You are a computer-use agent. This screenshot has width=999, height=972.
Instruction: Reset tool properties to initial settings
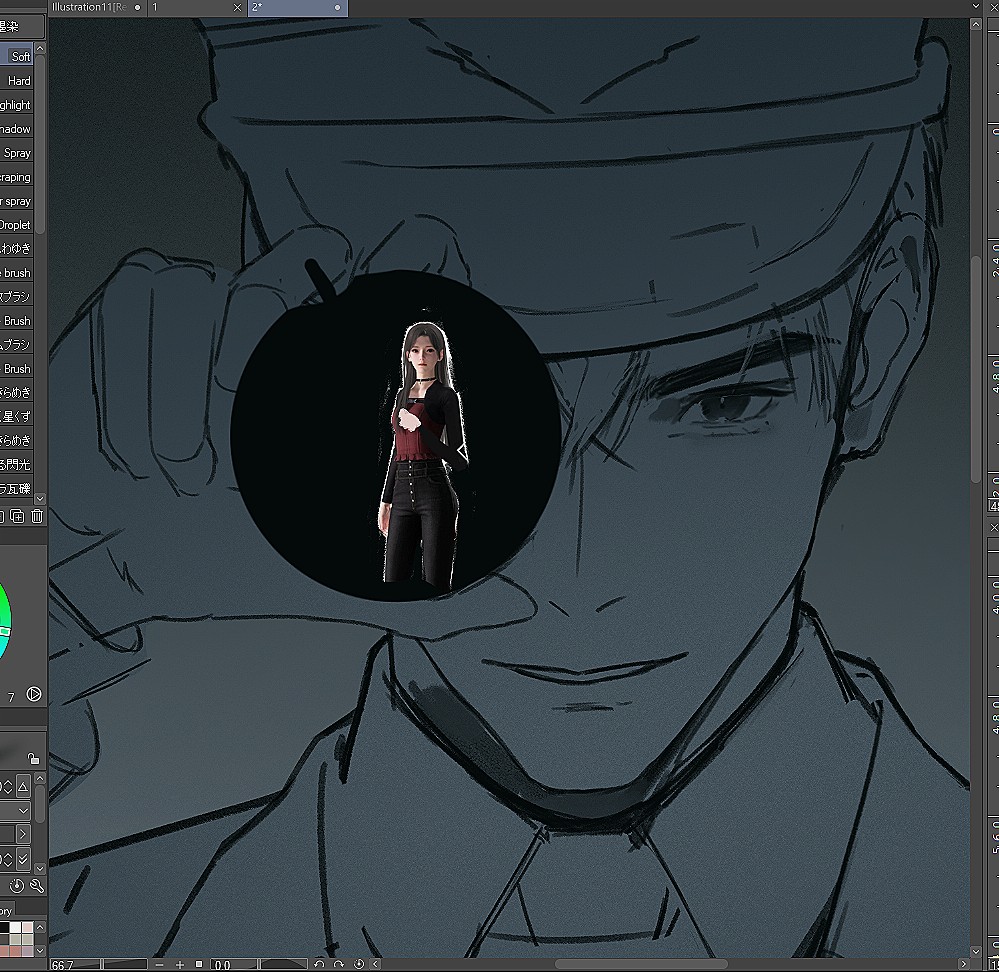pyautogui.click(x=17, y=886)
